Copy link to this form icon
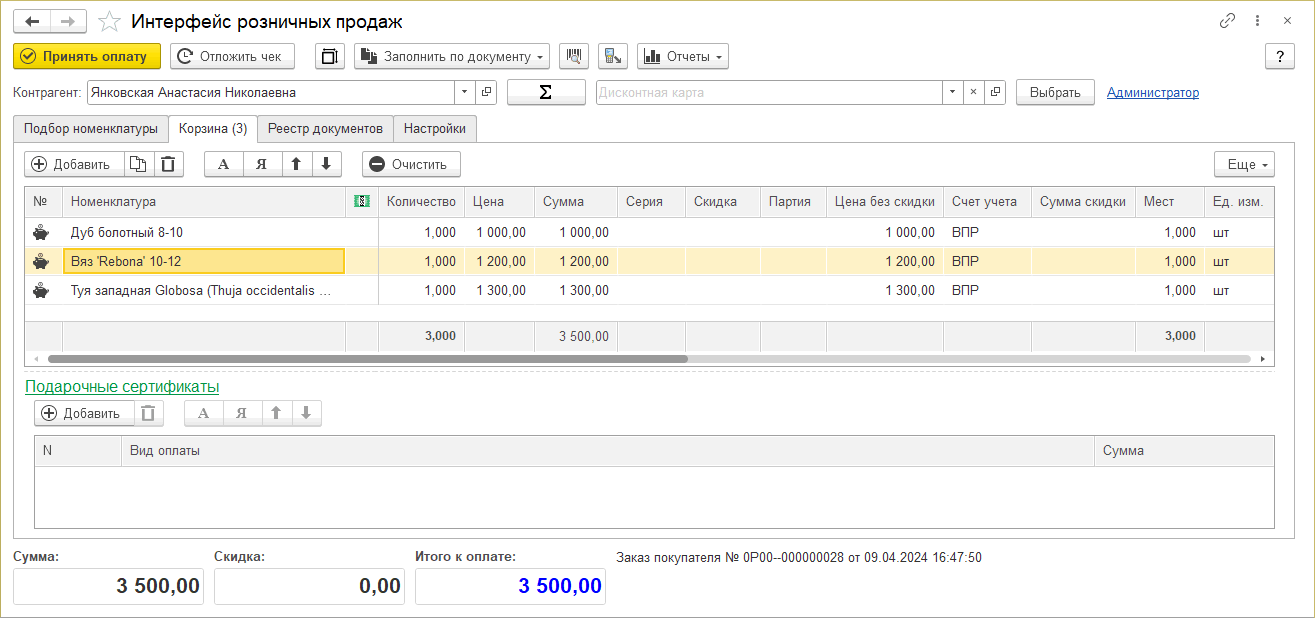This screenshot has height=618, width=1315. [1227, 21]
